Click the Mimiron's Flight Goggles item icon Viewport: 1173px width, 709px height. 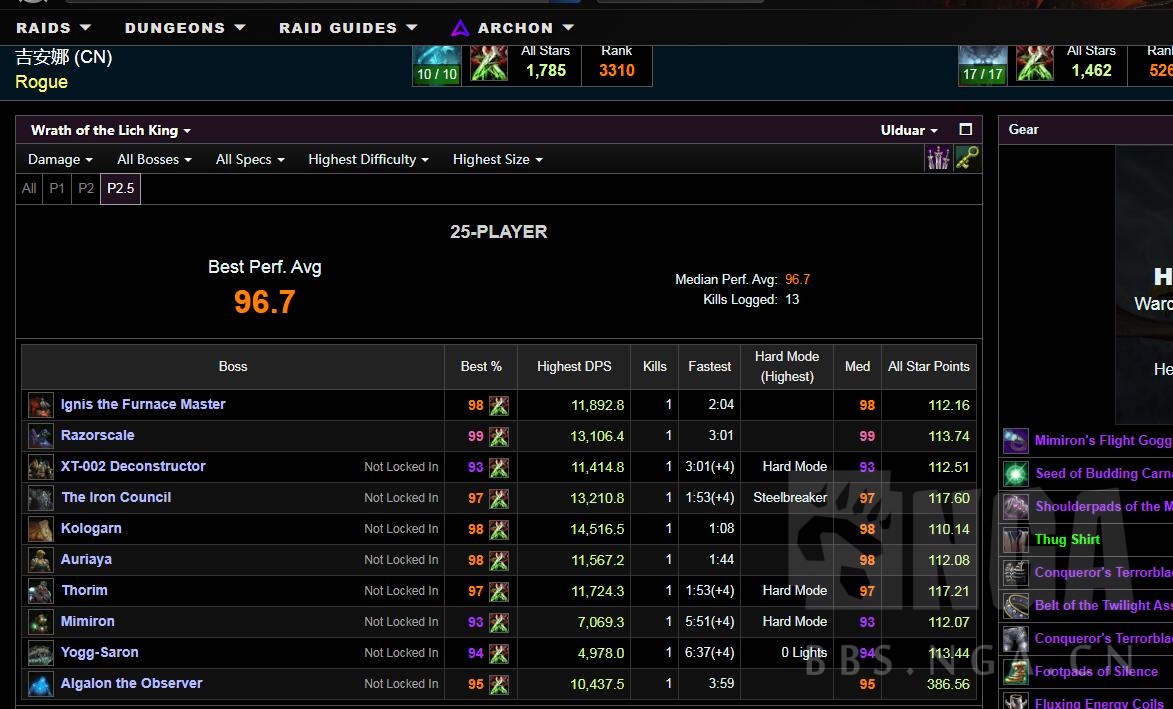[x=1016, y=441]
